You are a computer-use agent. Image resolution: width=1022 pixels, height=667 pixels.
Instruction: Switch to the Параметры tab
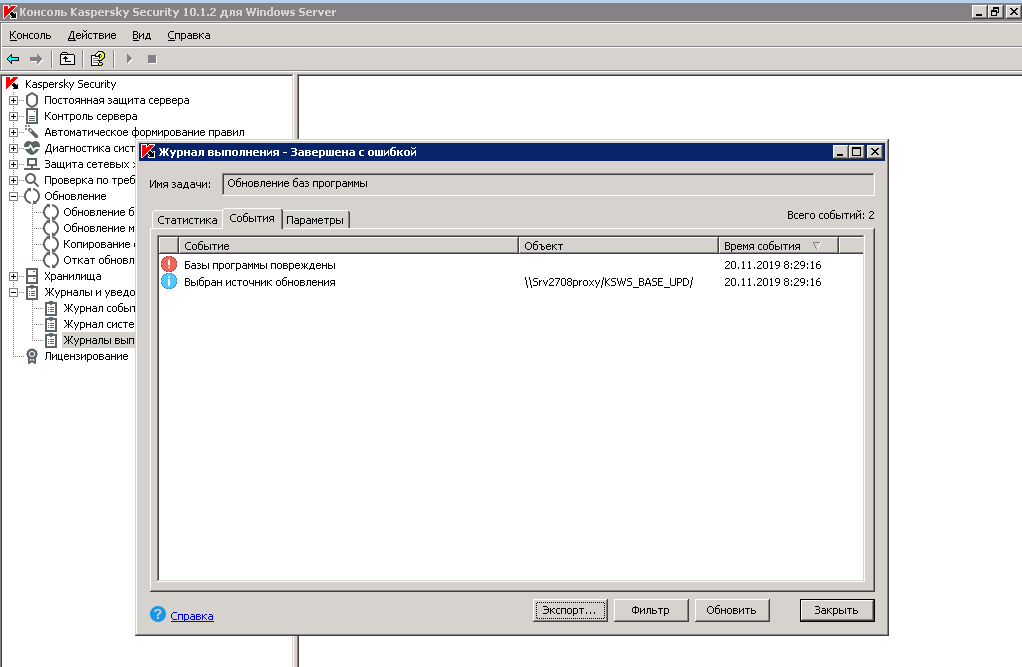(x=315, y=220)
